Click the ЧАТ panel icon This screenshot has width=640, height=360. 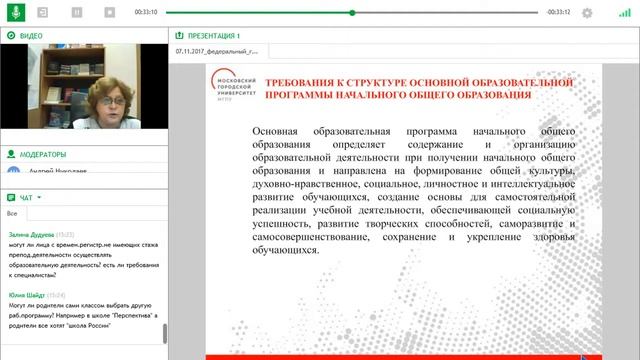coord(11,198)
